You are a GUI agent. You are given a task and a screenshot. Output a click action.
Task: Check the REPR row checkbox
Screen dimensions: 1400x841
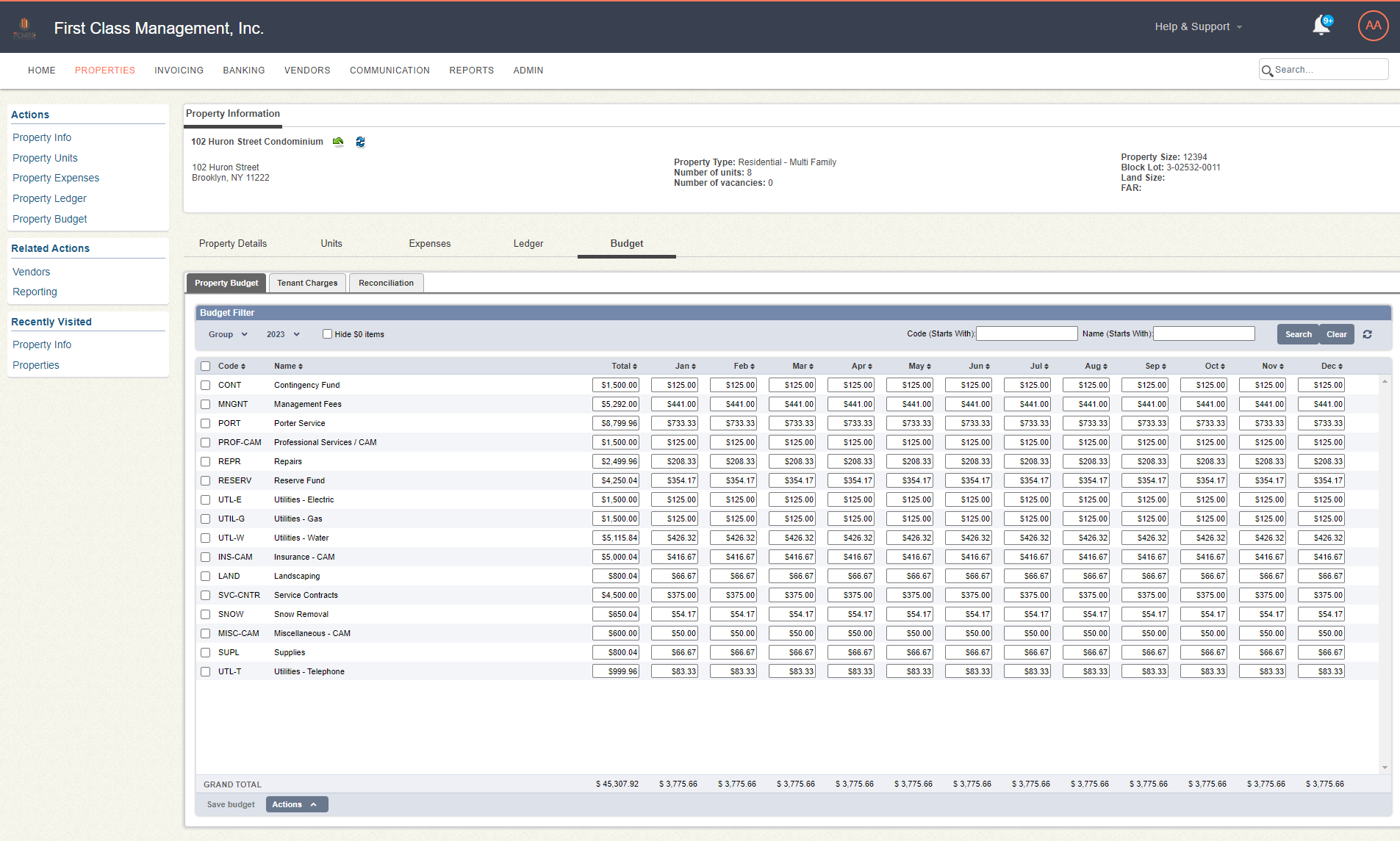point(206,462)
